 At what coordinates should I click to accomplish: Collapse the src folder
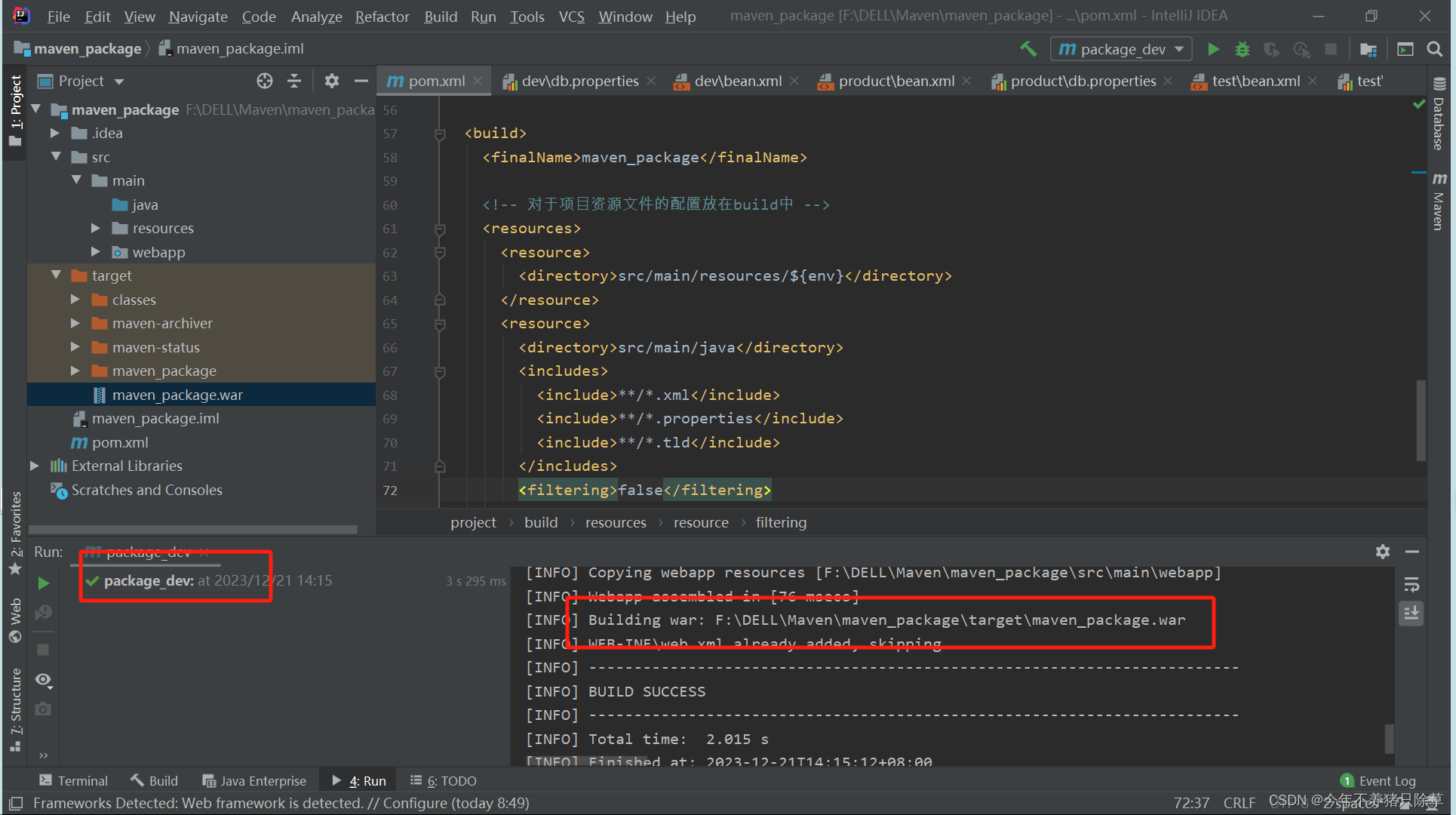click(x=56, y=157)
